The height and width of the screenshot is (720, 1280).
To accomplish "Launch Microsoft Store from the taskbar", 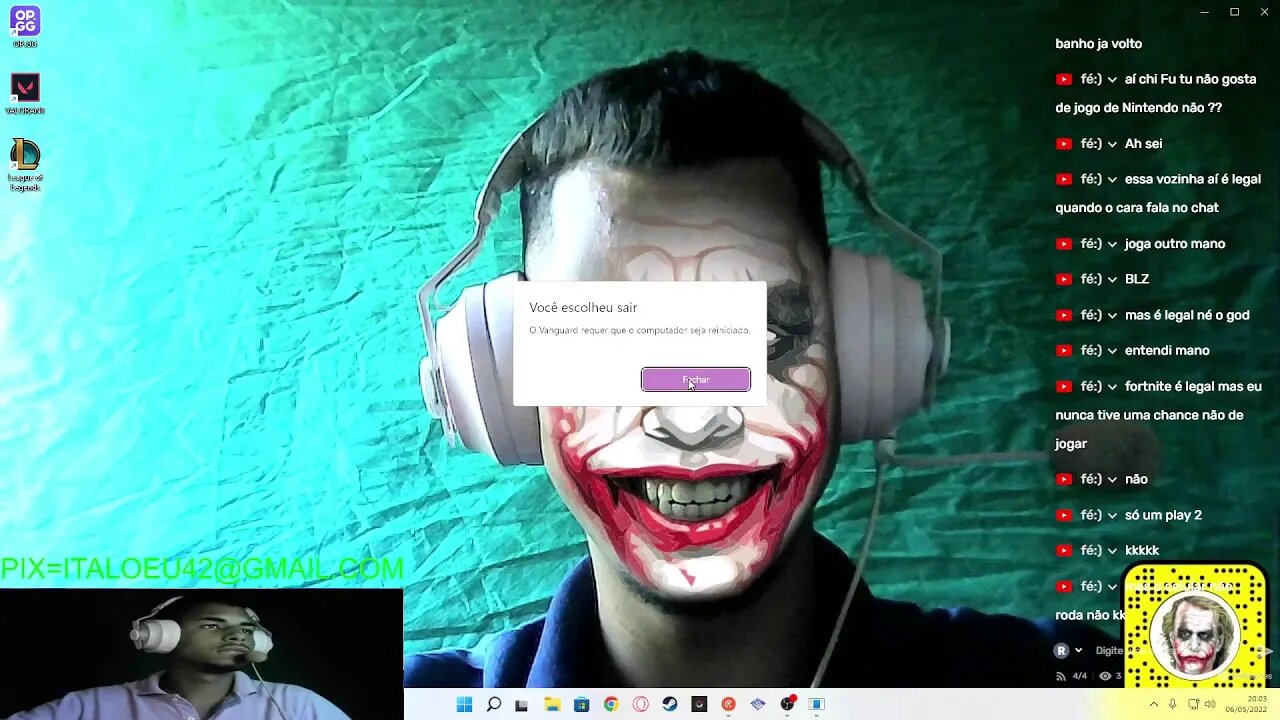I will click(581, 704).
